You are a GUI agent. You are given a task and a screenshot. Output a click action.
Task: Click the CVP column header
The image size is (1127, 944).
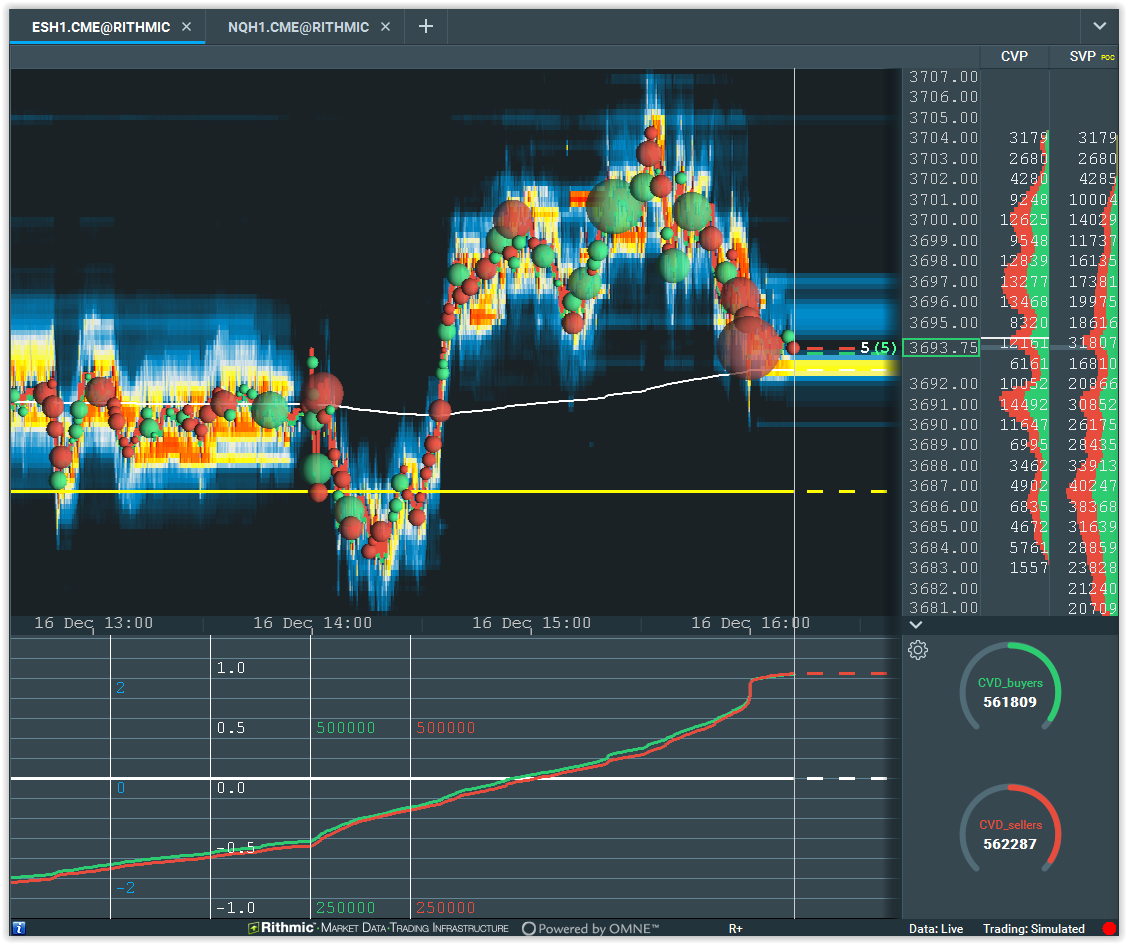pos(1014,56)
